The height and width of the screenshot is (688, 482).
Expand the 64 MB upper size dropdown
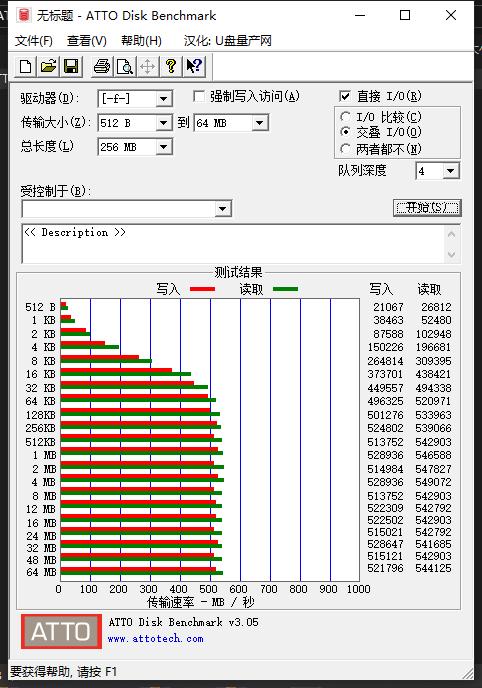click(260, 123)
